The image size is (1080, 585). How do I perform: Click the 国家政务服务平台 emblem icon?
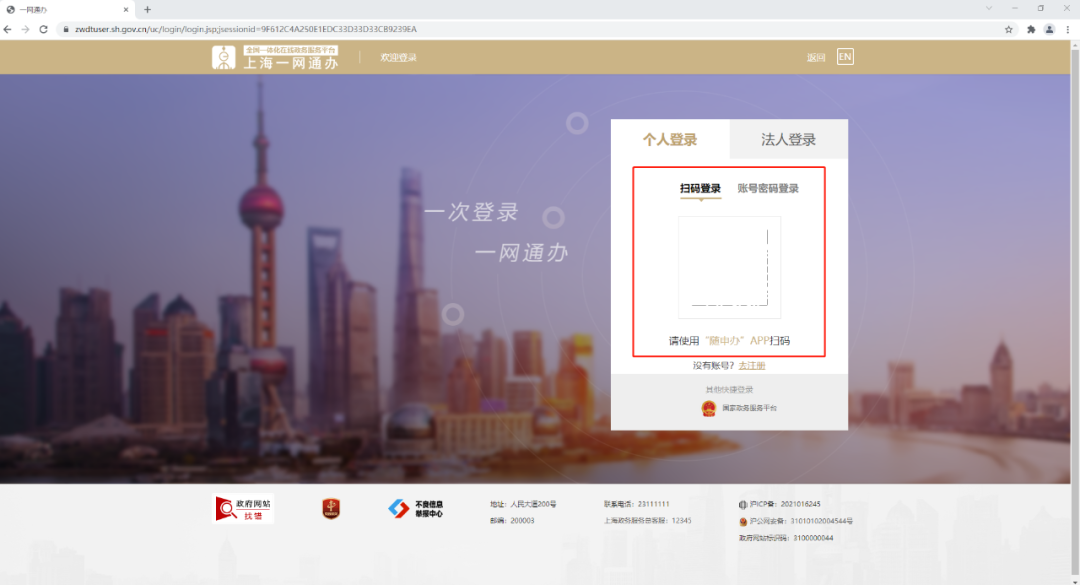[708, 408]
